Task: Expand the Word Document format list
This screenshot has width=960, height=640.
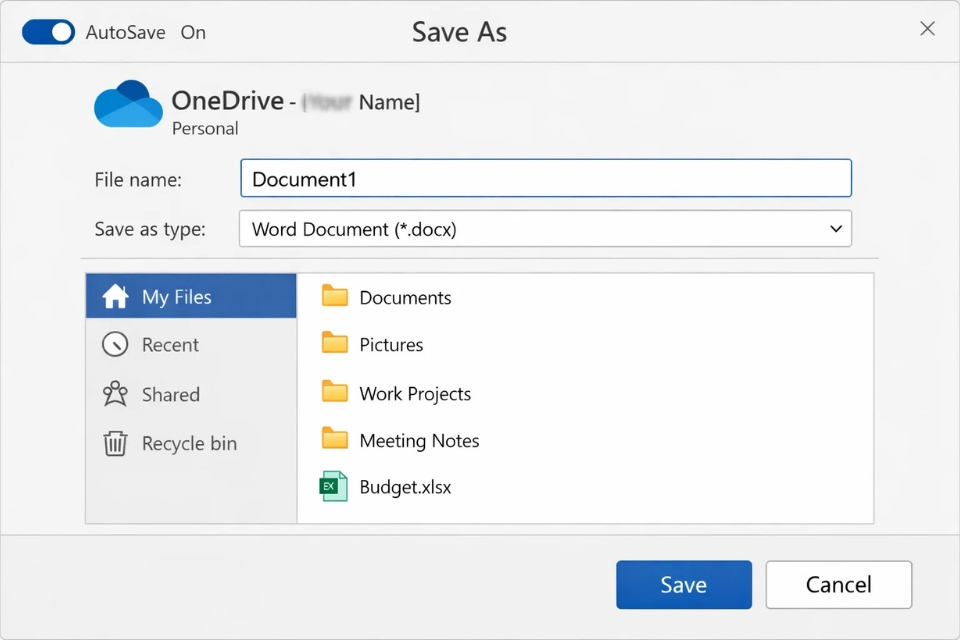Action: click(x=545, y=229)
